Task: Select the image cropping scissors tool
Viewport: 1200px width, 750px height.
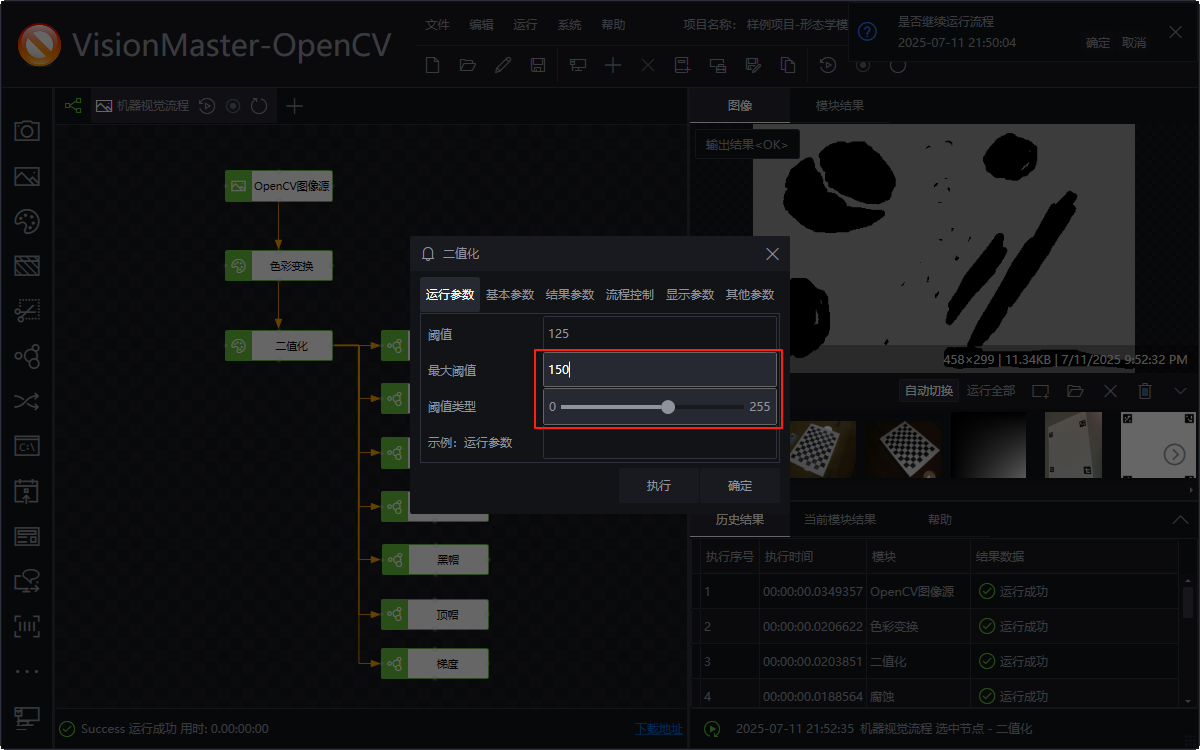Action: coord(27,311)
